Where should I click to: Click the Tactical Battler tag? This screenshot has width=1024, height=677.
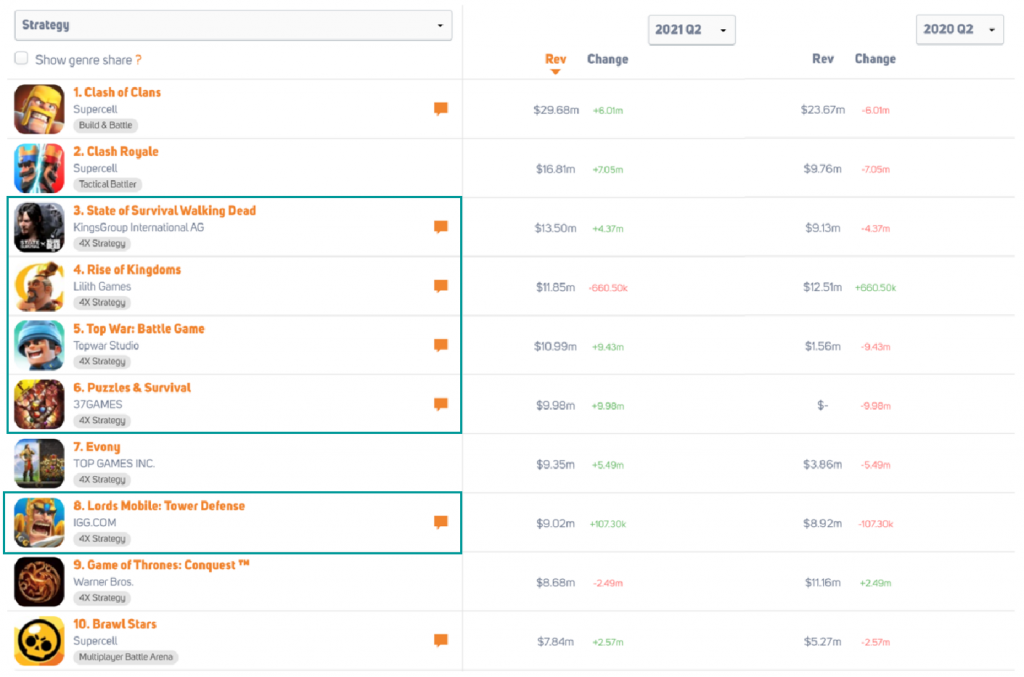[108, 185]
